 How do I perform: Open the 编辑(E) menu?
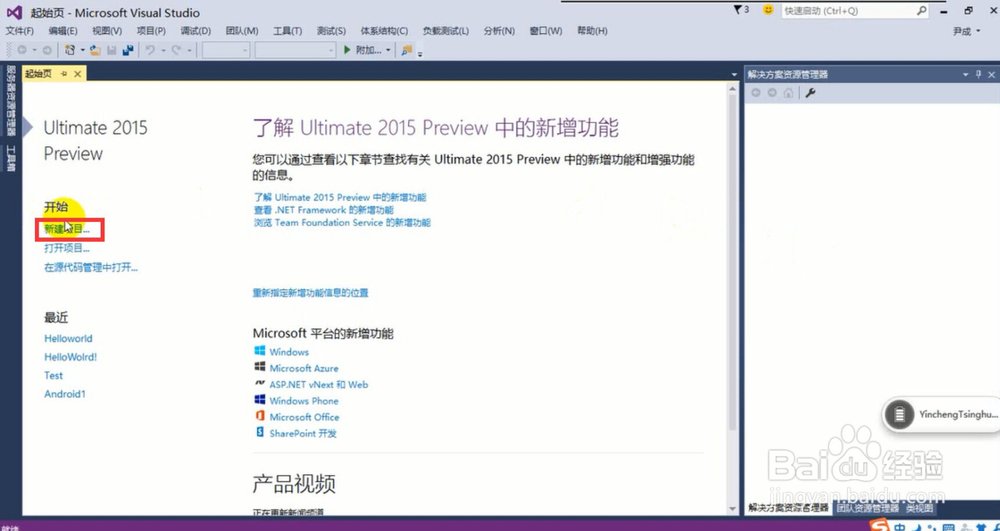click(62, 31)
